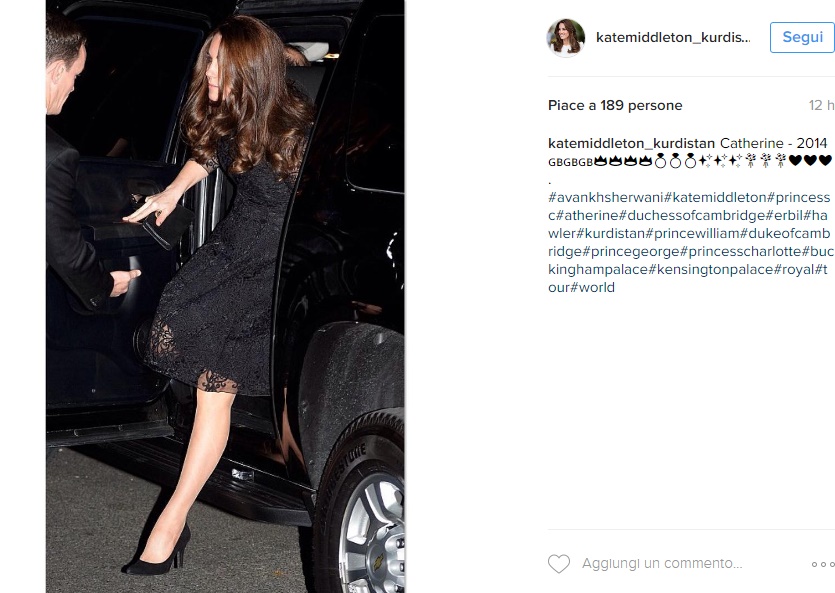Open the #avankhsherwani hashtag
Screen dimensions: 835x593
tap(605, 197)
